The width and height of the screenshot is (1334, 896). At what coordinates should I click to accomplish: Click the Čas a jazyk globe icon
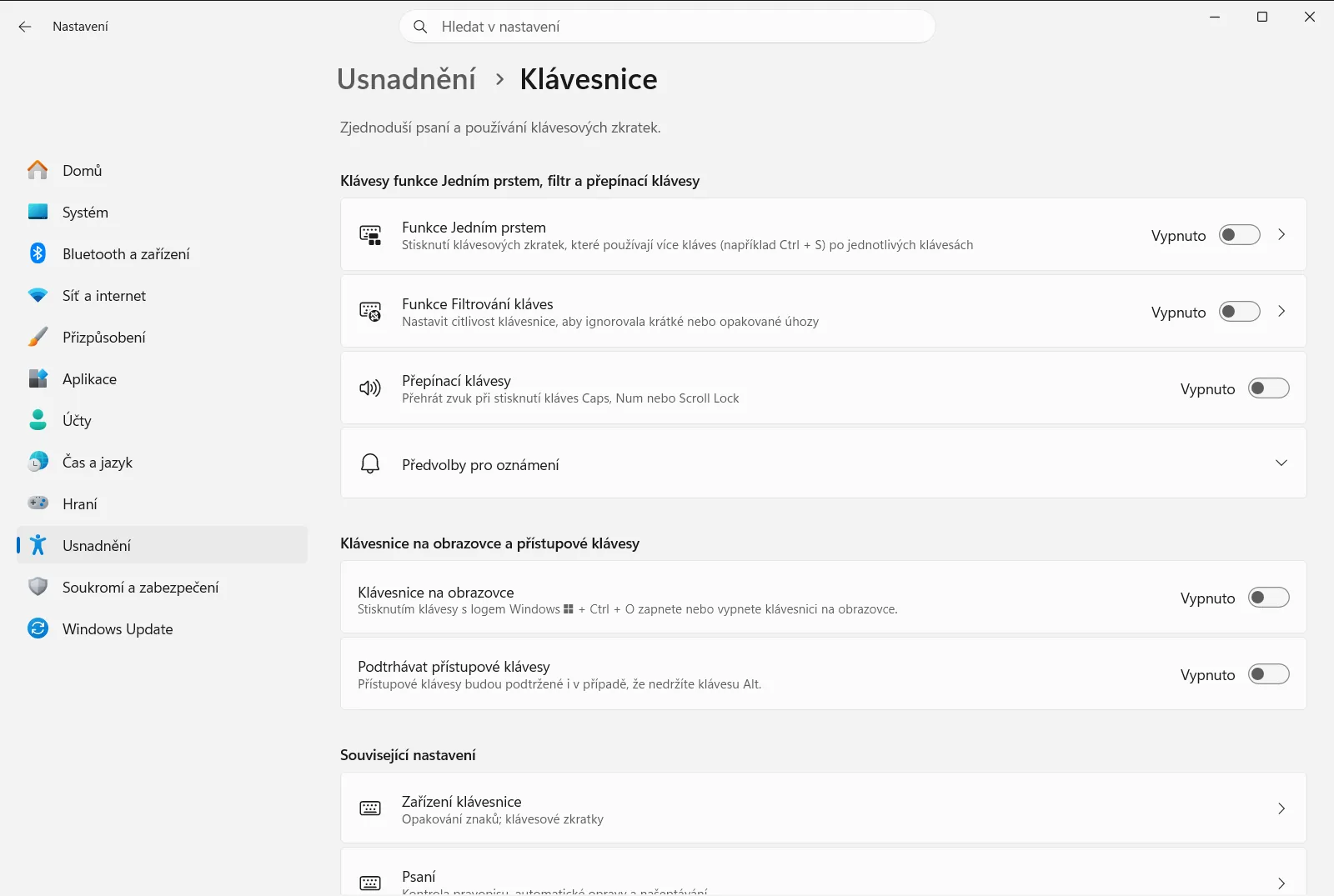(38, 462)
